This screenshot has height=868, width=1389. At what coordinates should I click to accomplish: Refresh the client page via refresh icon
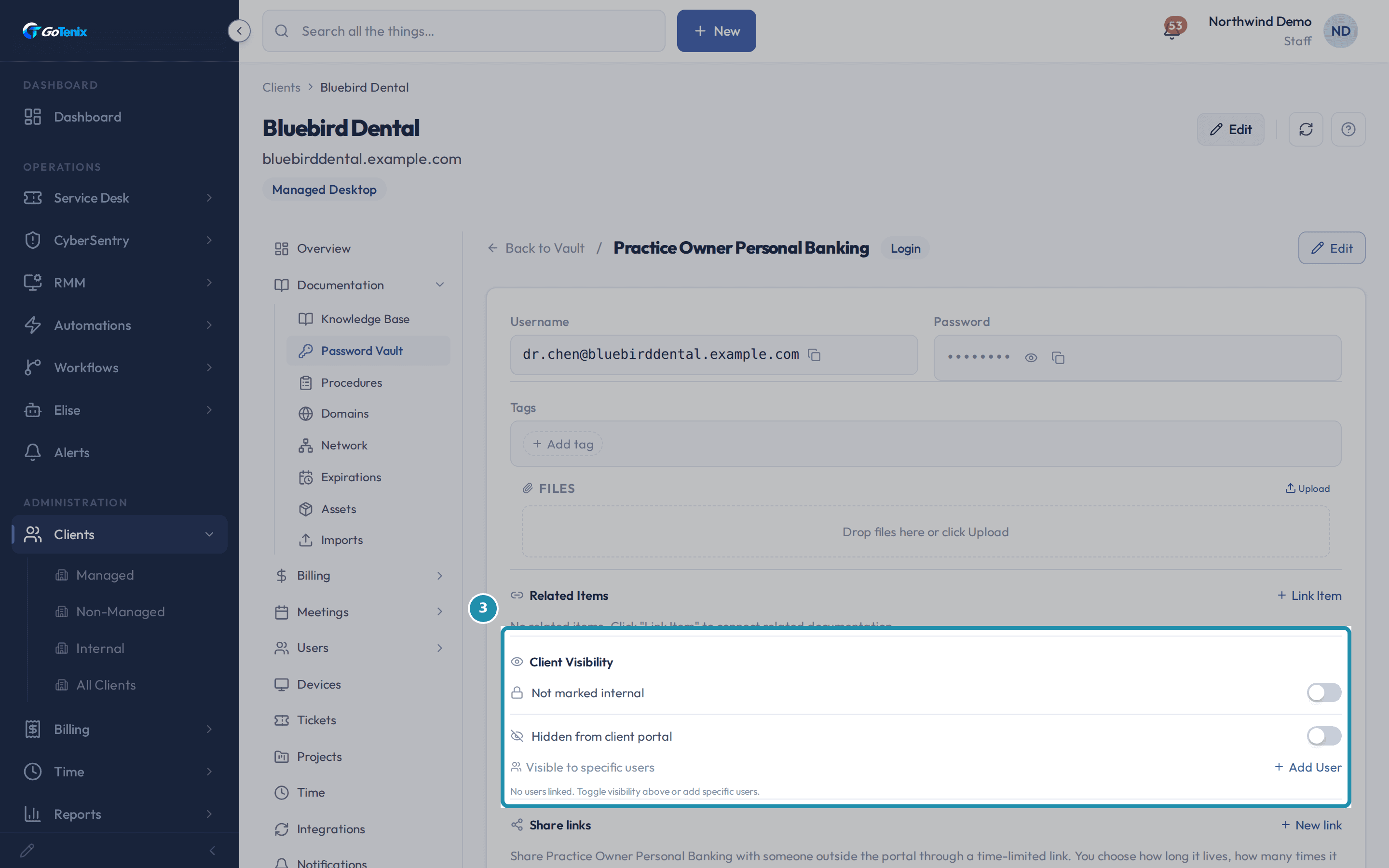point(1306,129)
